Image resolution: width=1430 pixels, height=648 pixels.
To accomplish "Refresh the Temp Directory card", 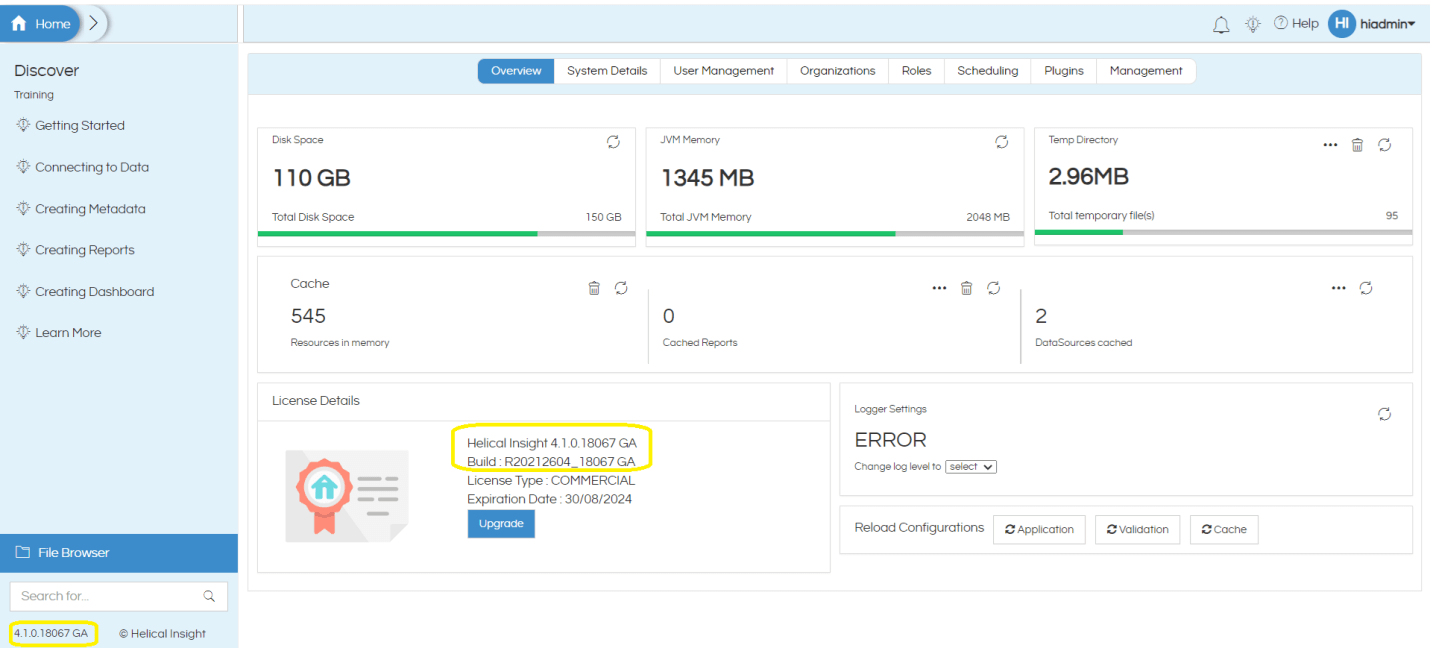I will pos(1385,145).
